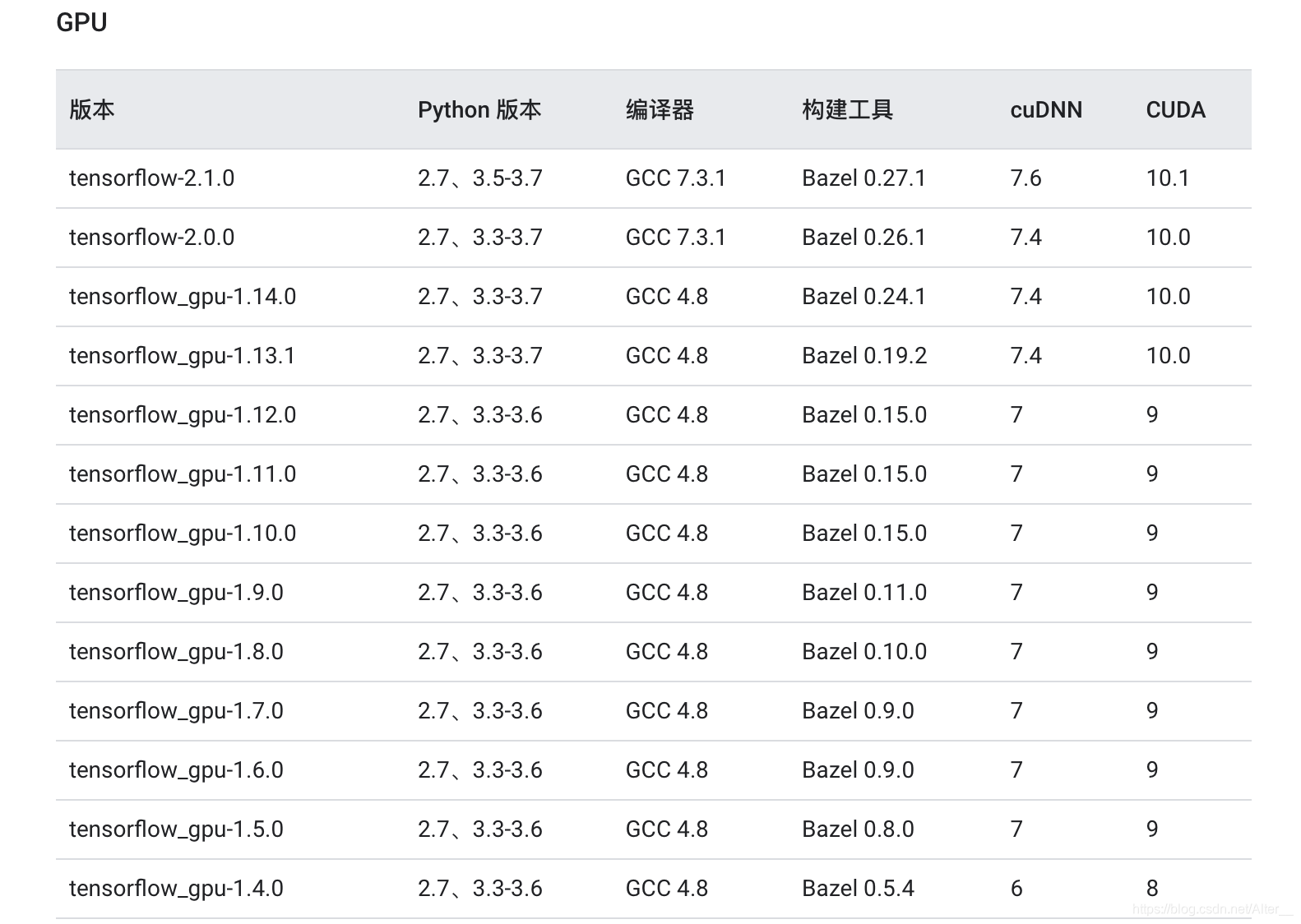Click cuDNN 7 in tensorflow_gpu-1.5.0 row
The width and height of the screenshot is (1301, 924).
click(x=1016, y=829)
